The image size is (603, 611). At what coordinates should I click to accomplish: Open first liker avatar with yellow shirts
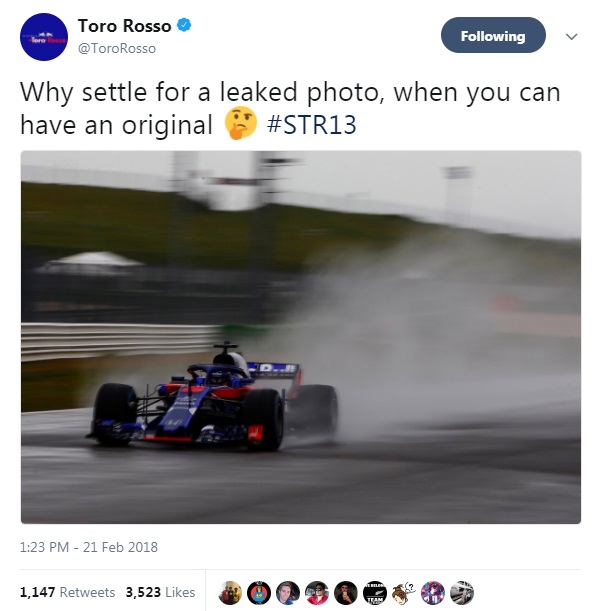[230, 593]
